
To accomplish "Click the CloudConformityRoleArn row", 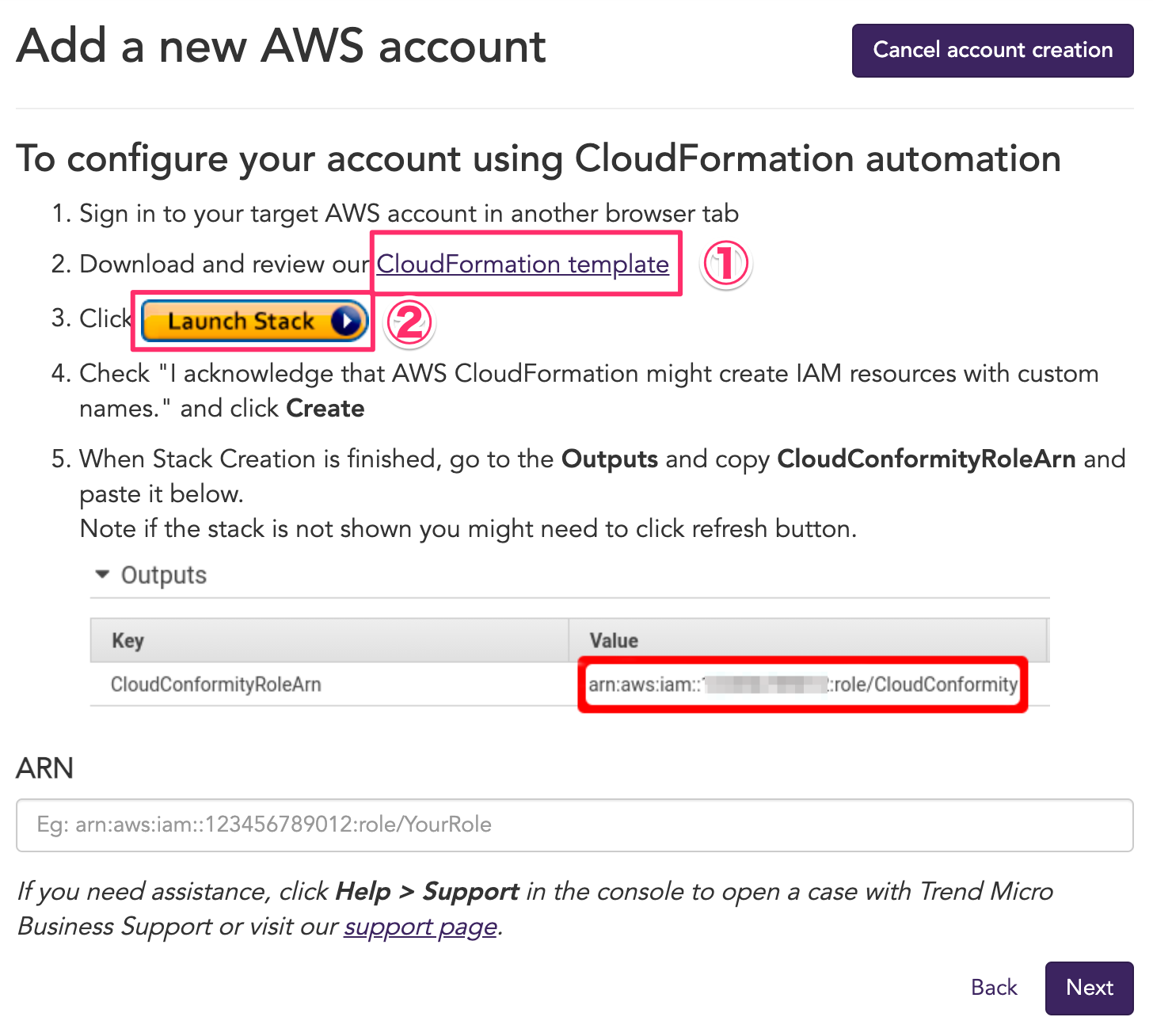I will click(x=216, y=684).
